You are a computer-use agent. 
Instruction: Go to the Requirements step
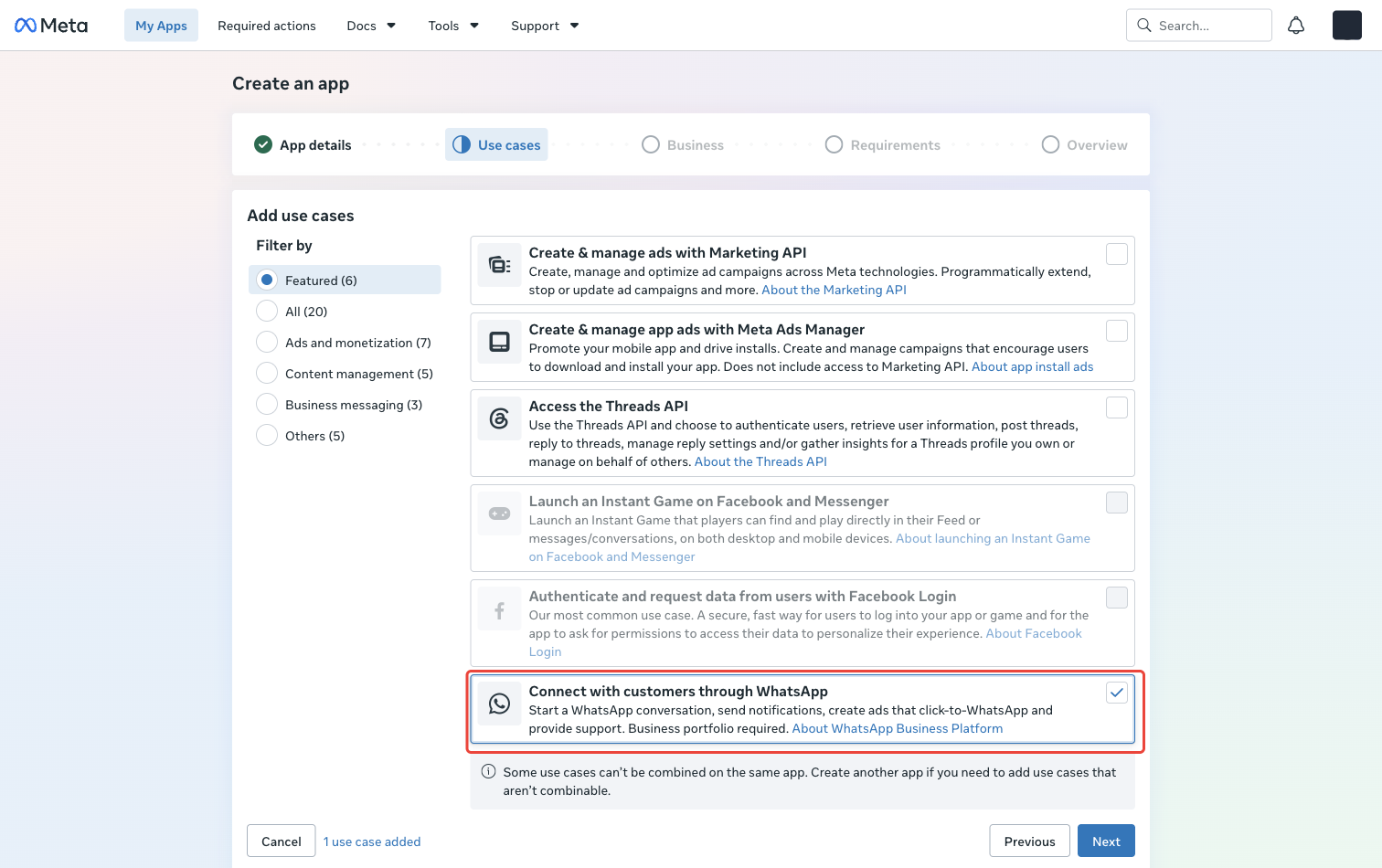point(882,144)
